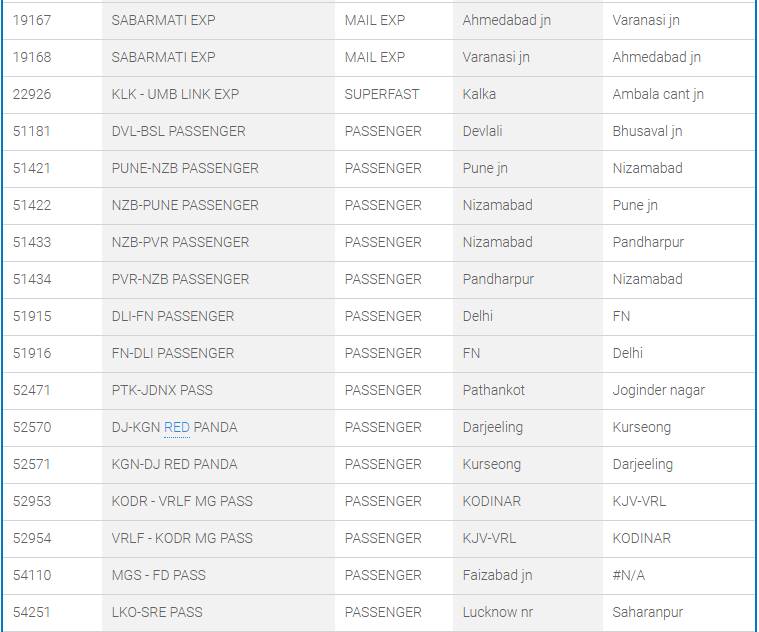Select PUNE-NZB PASSENGER train name
The image size is (759, 632).
coord(185,168)
